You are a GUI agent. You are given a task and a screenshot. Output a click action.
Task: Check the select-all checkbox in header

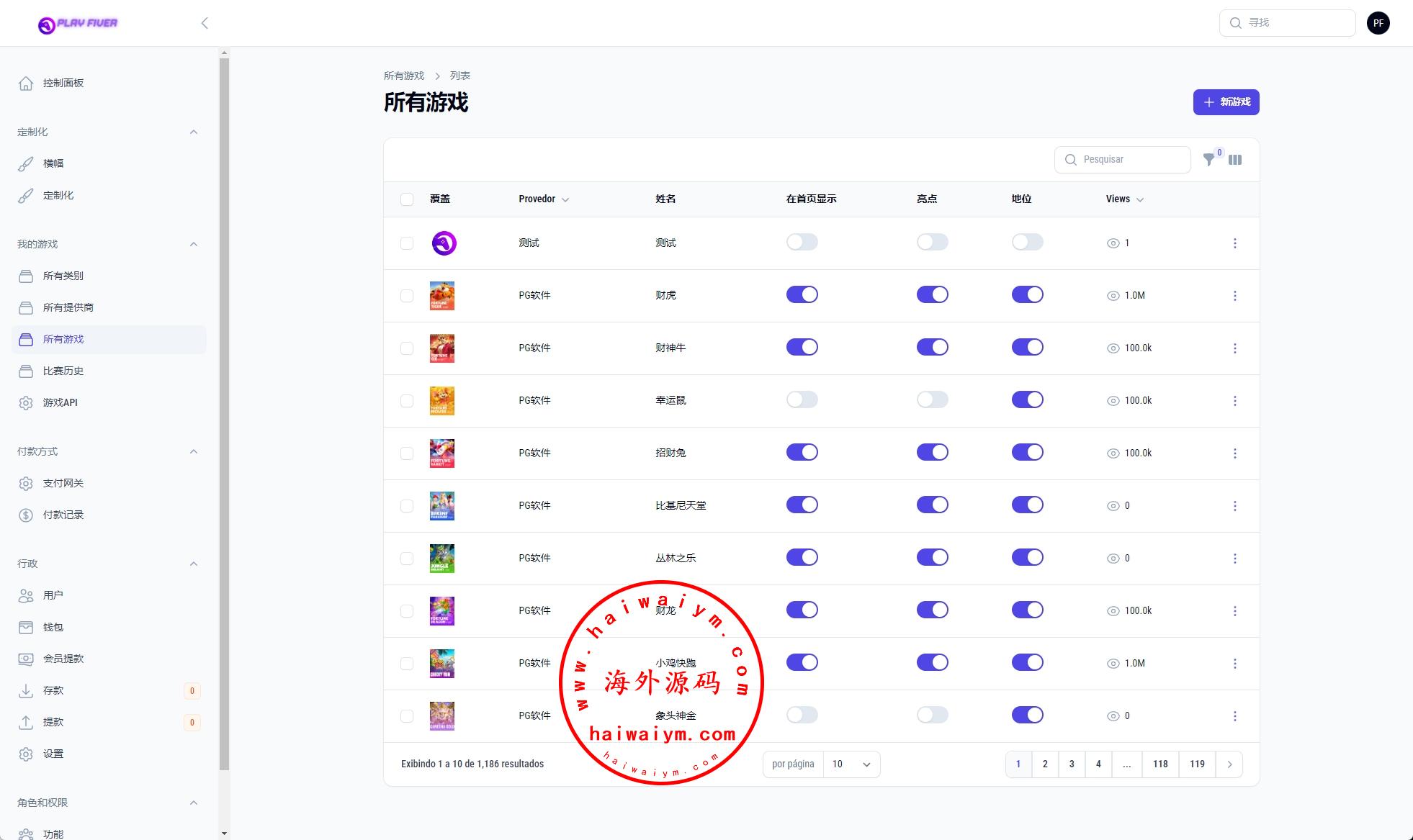point(407,199)
